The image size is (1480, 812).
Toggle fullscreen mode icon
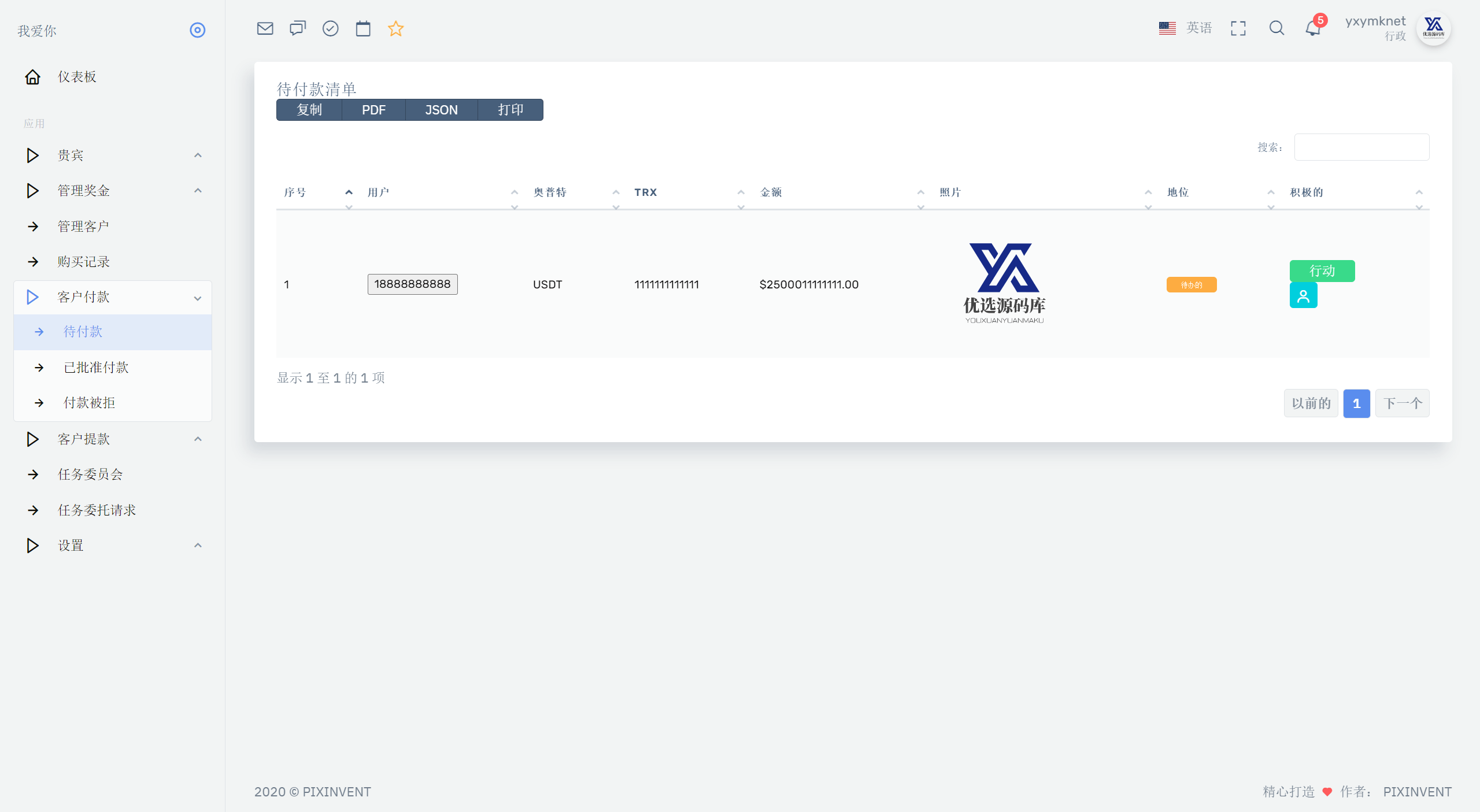click(x=1238, y=28)
